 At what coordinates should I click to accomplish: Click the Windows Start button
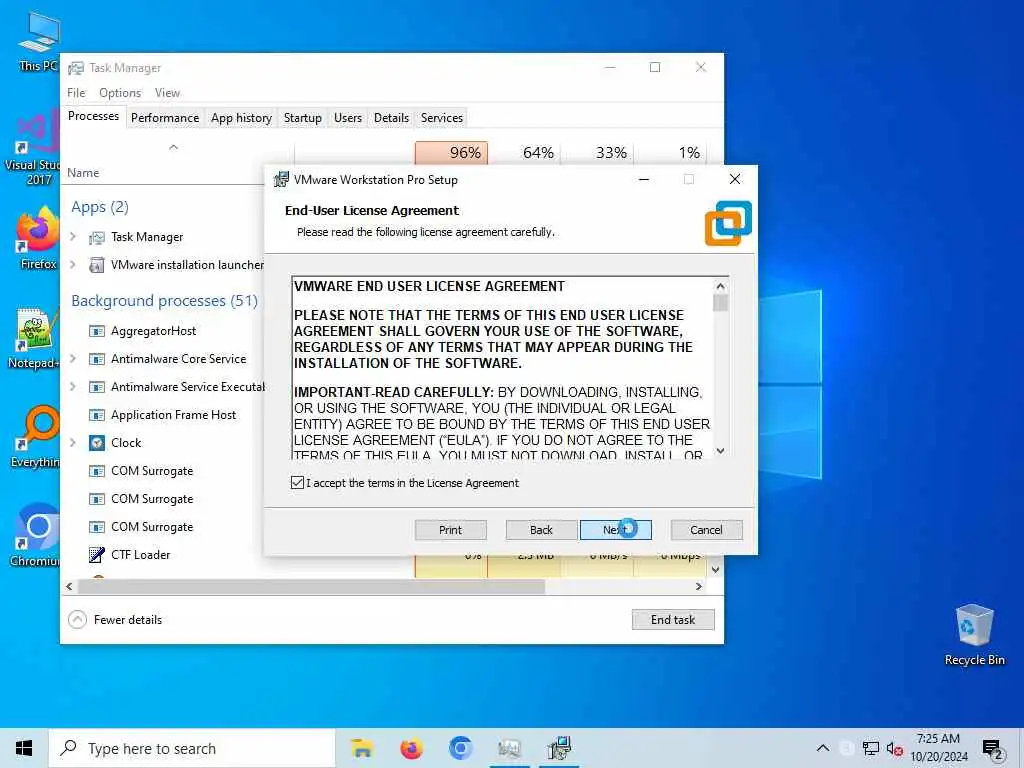24,748
